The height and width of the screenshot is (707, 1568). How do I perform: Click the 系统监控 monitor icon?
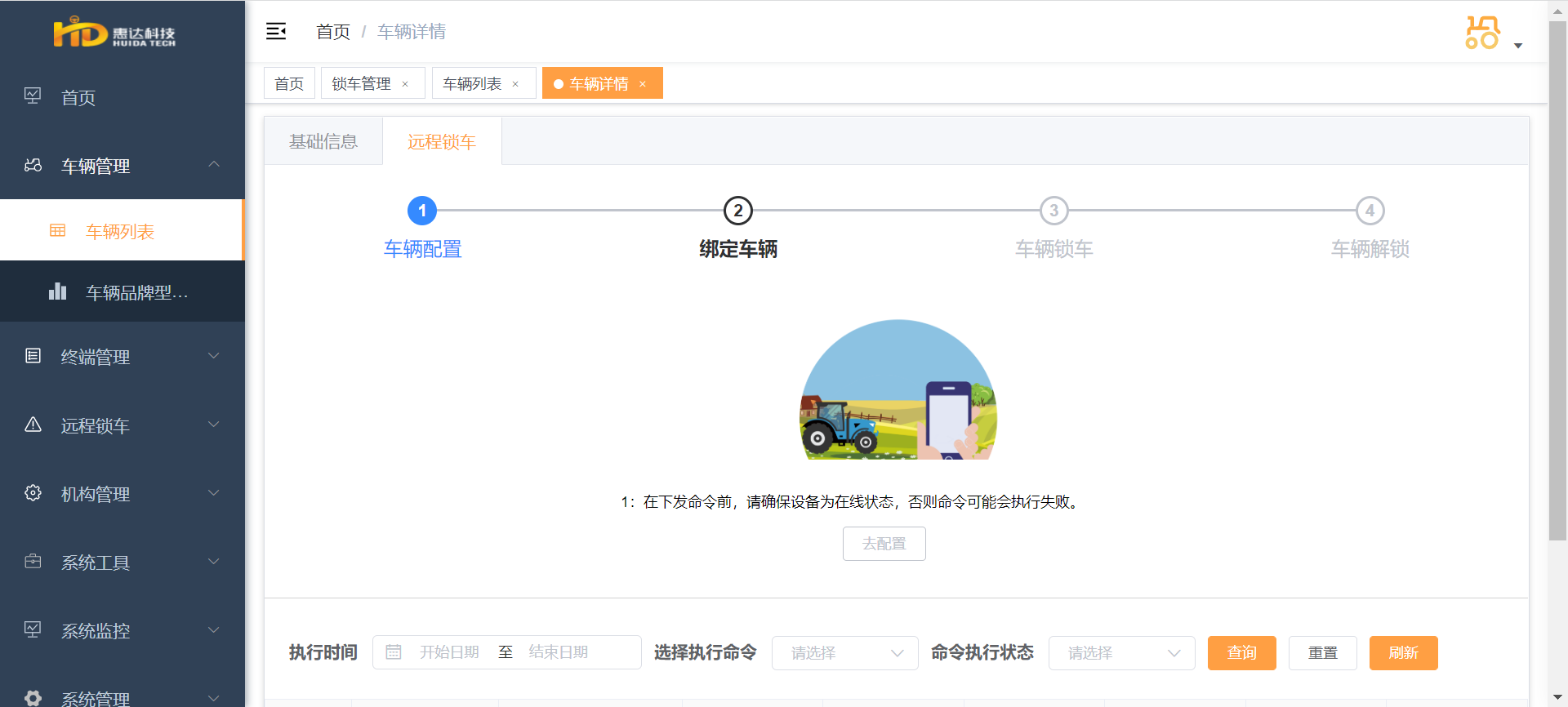click(x=33, y=629)
